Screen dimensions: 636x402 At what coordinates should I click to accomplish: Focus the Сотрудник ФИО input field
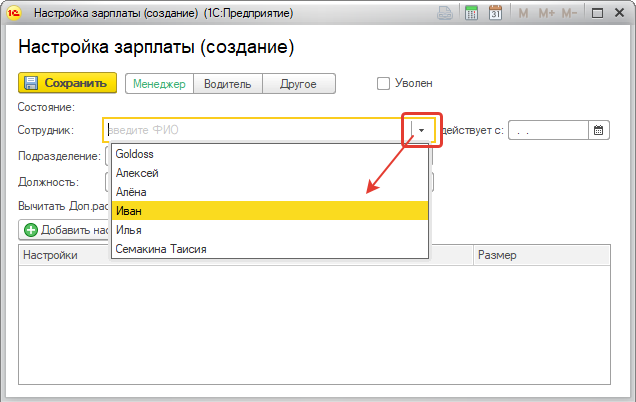point(256,130)
